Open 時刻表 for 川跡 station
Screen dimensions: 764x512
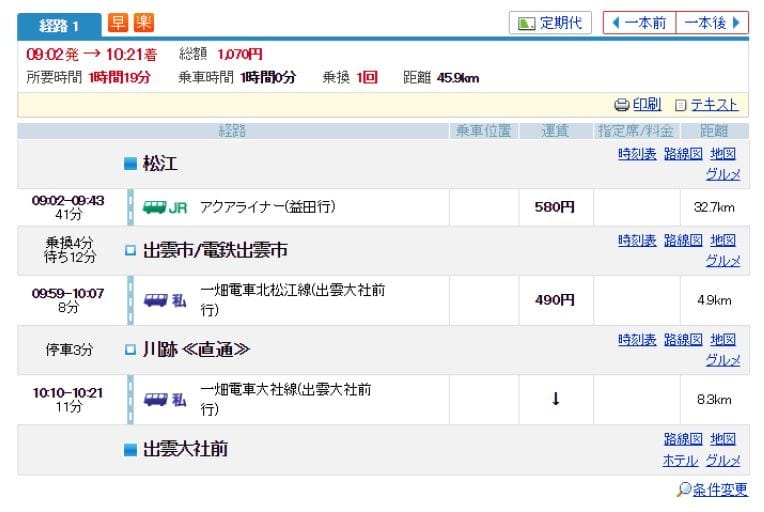(x=637, y=340)
